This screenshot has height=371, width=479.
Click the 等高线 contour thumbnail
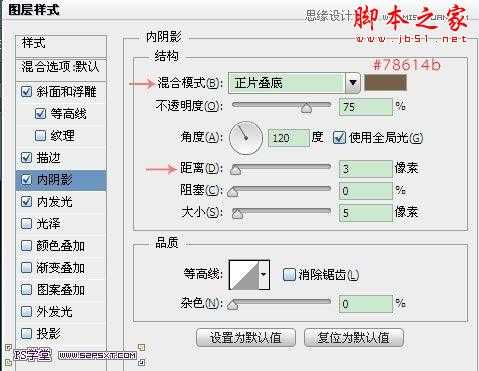tap(244, 275)
